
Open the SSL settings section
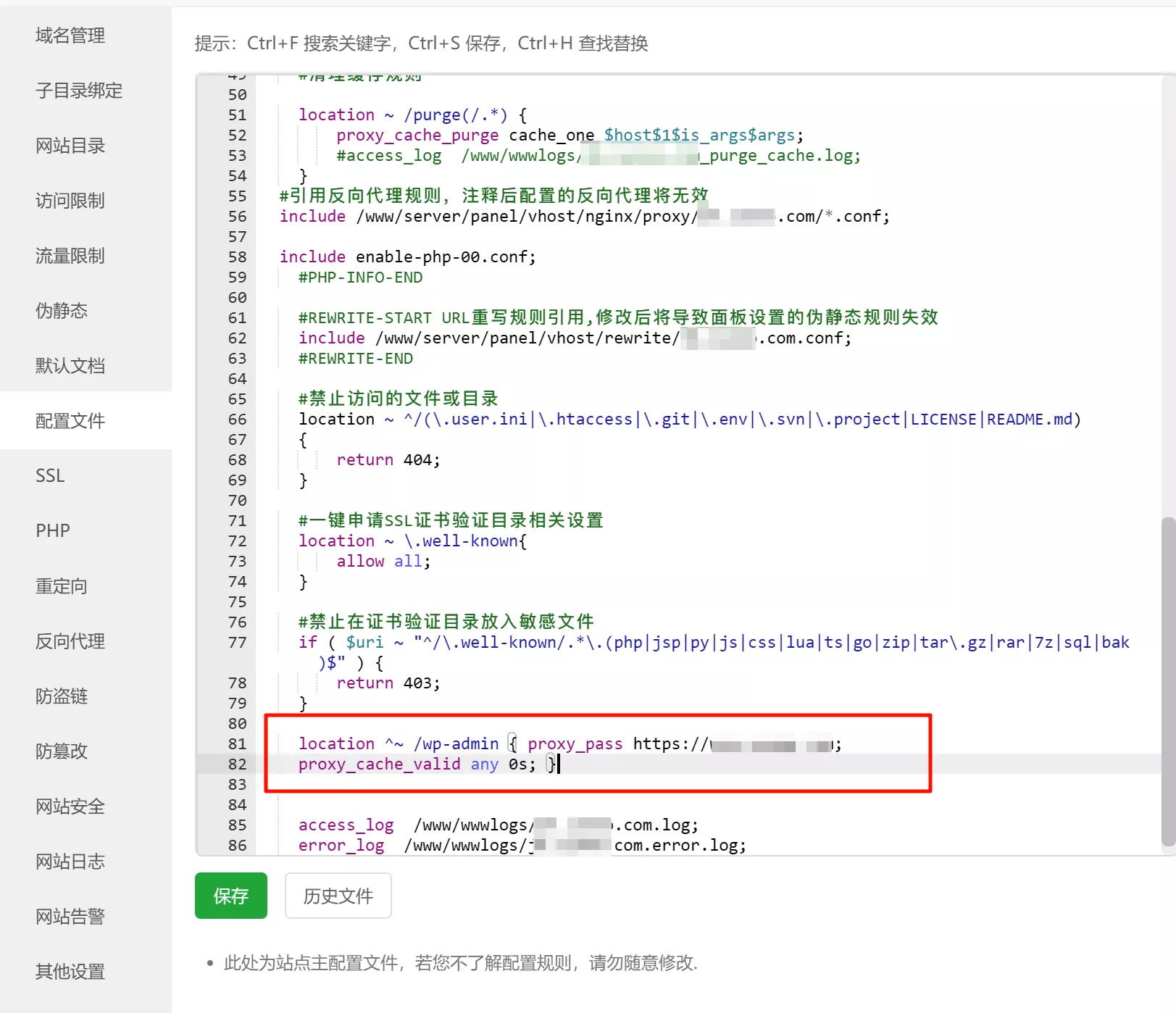click(49, 475)
